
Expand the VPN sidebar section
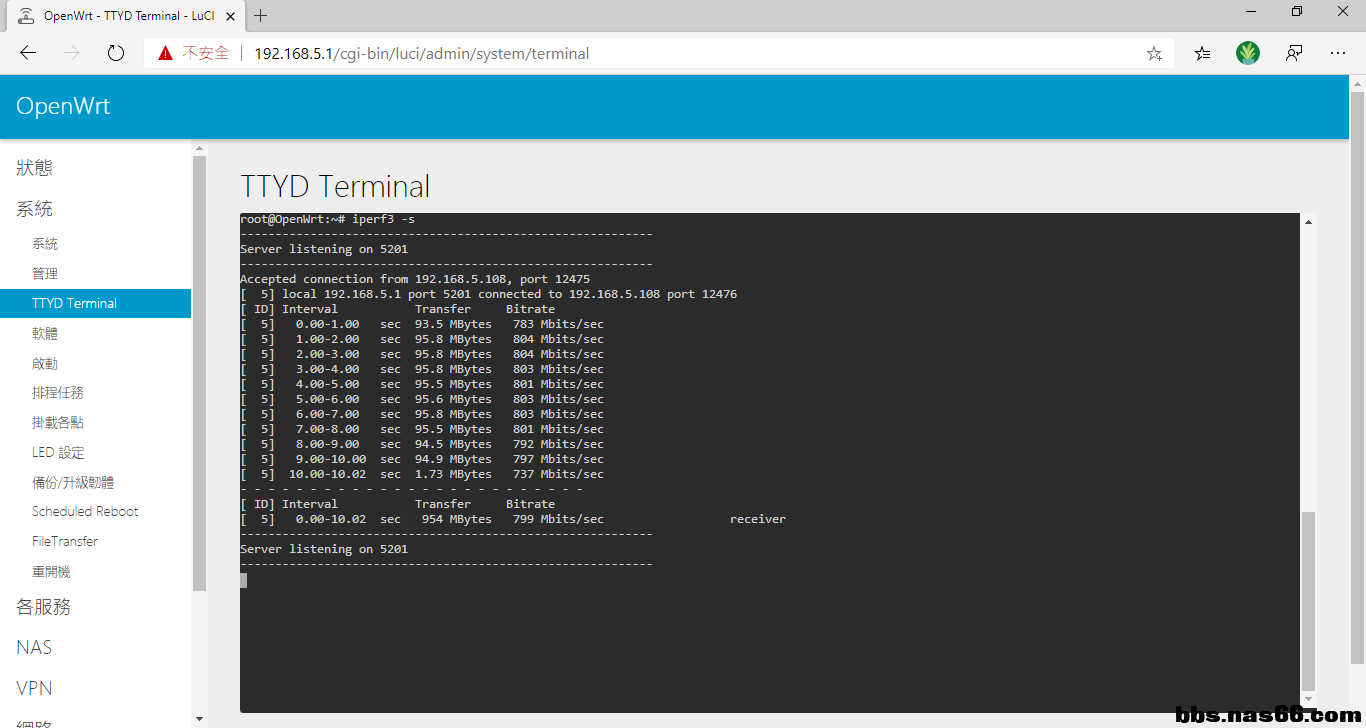point(34,689)
